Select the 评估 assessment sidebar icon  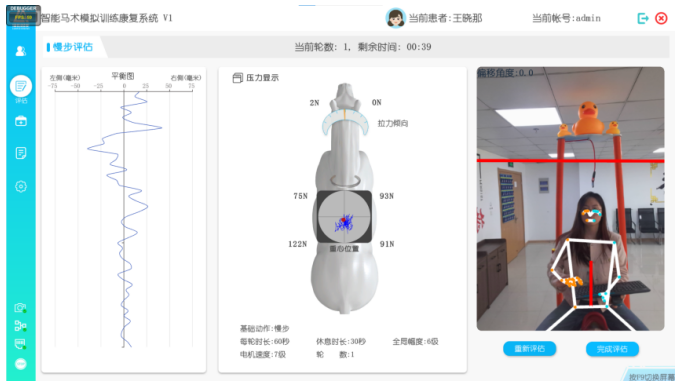coord(21,86)
